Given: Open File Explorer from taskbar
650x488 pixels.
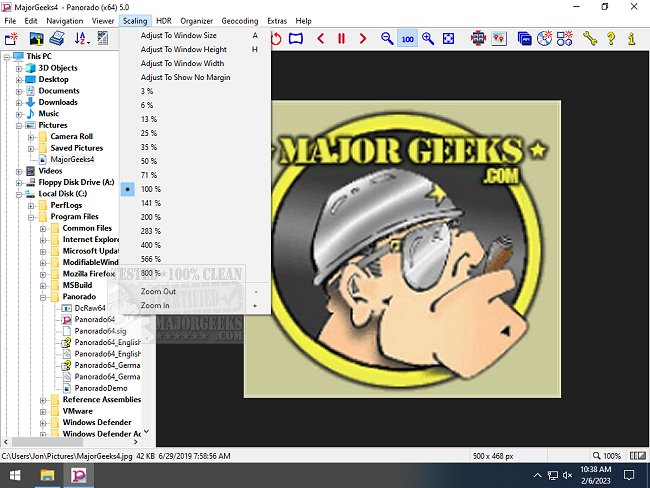Looking at the screenshot, I should (x=47, y=476).
